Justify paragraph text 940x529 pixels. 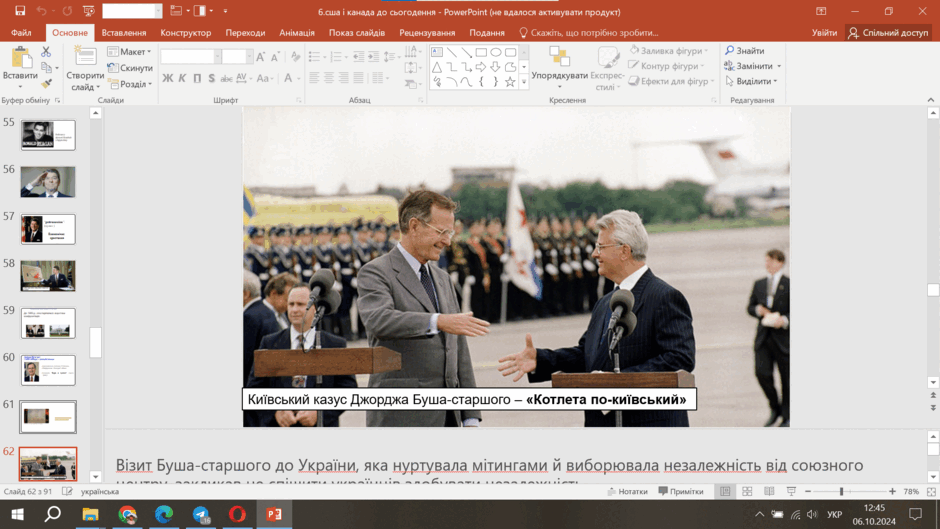point(358,77)
